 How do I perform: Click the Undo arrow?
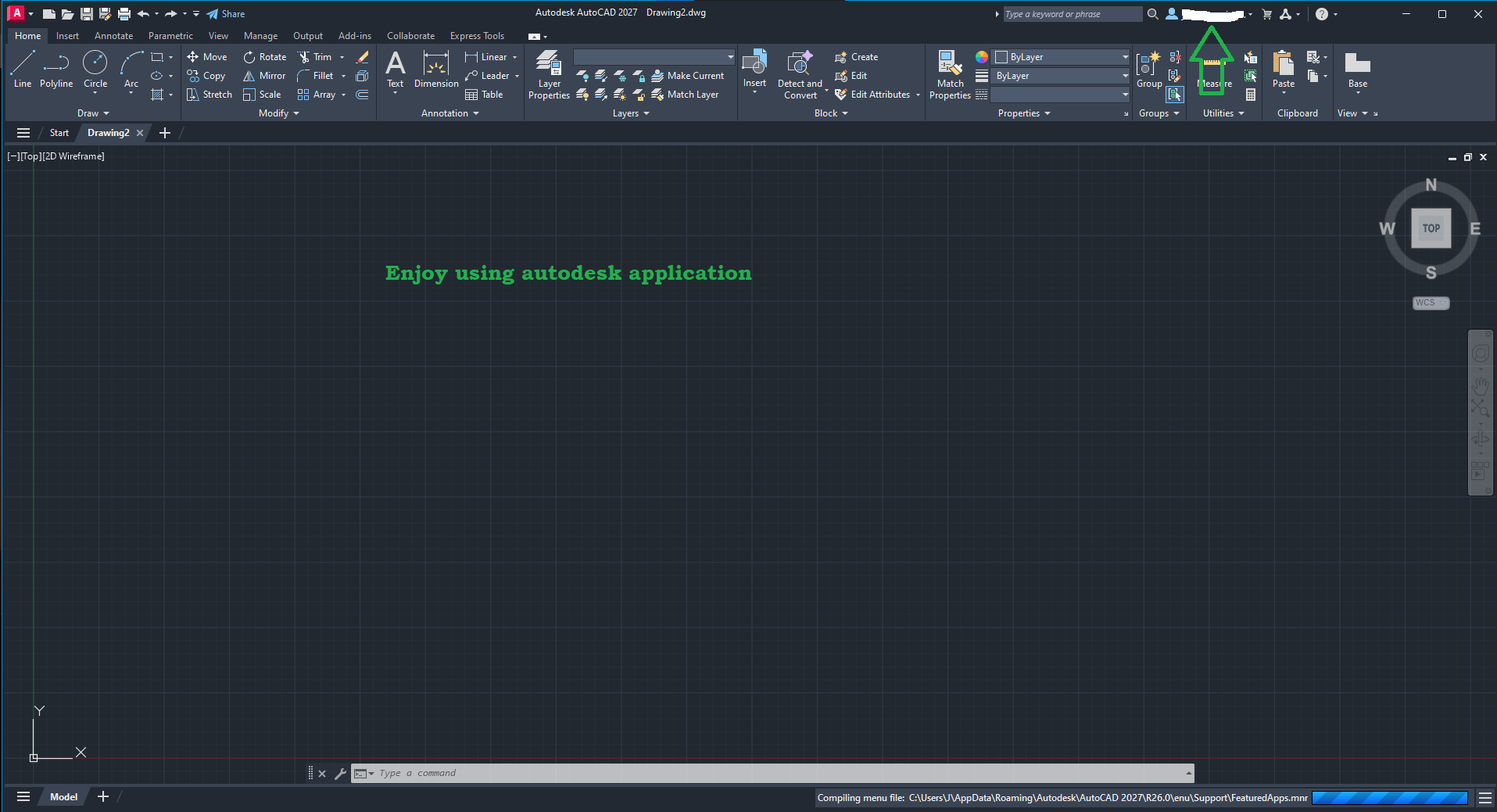point(143,14)
